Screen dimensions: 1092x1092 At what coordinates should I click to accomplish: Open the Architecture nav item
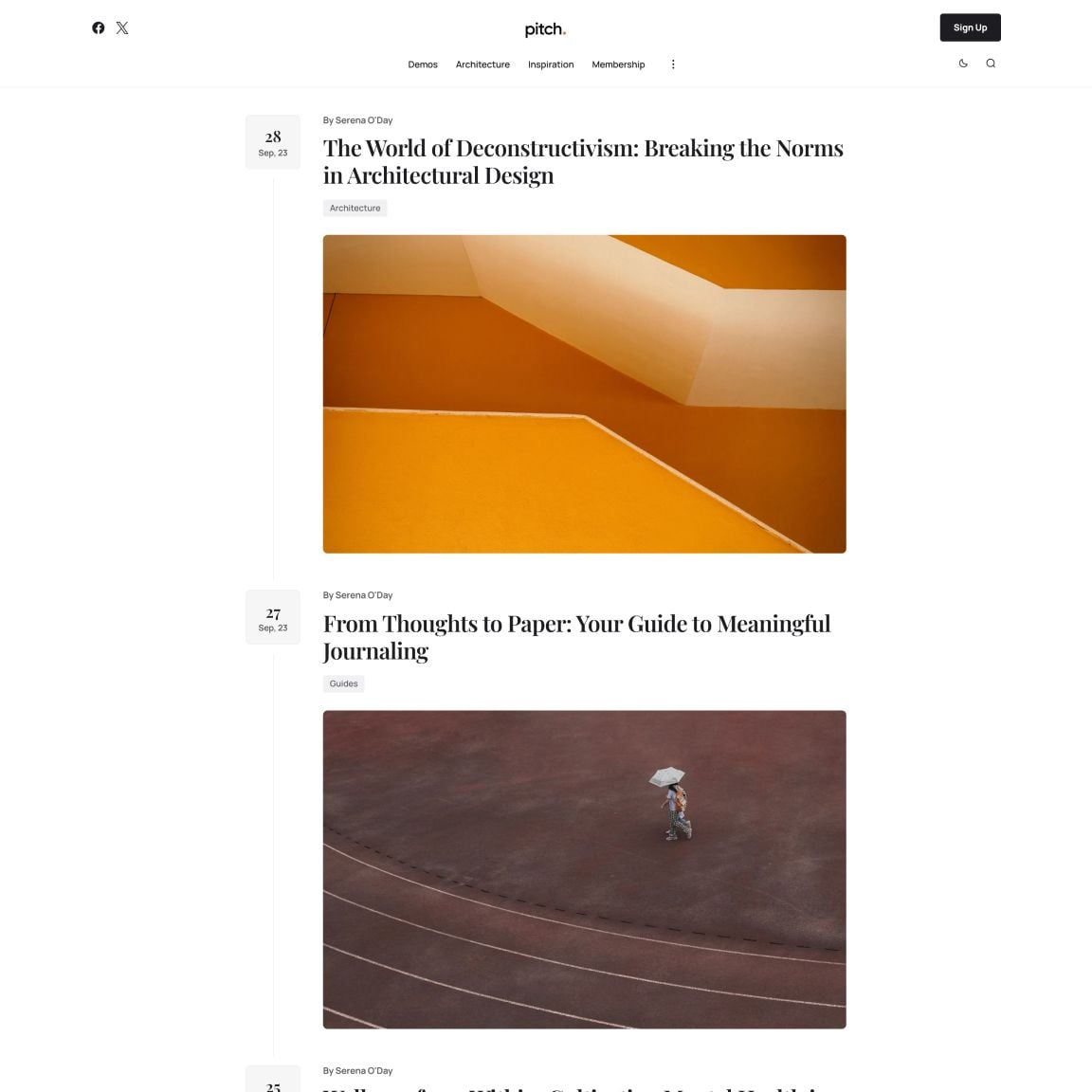[482, 64]
